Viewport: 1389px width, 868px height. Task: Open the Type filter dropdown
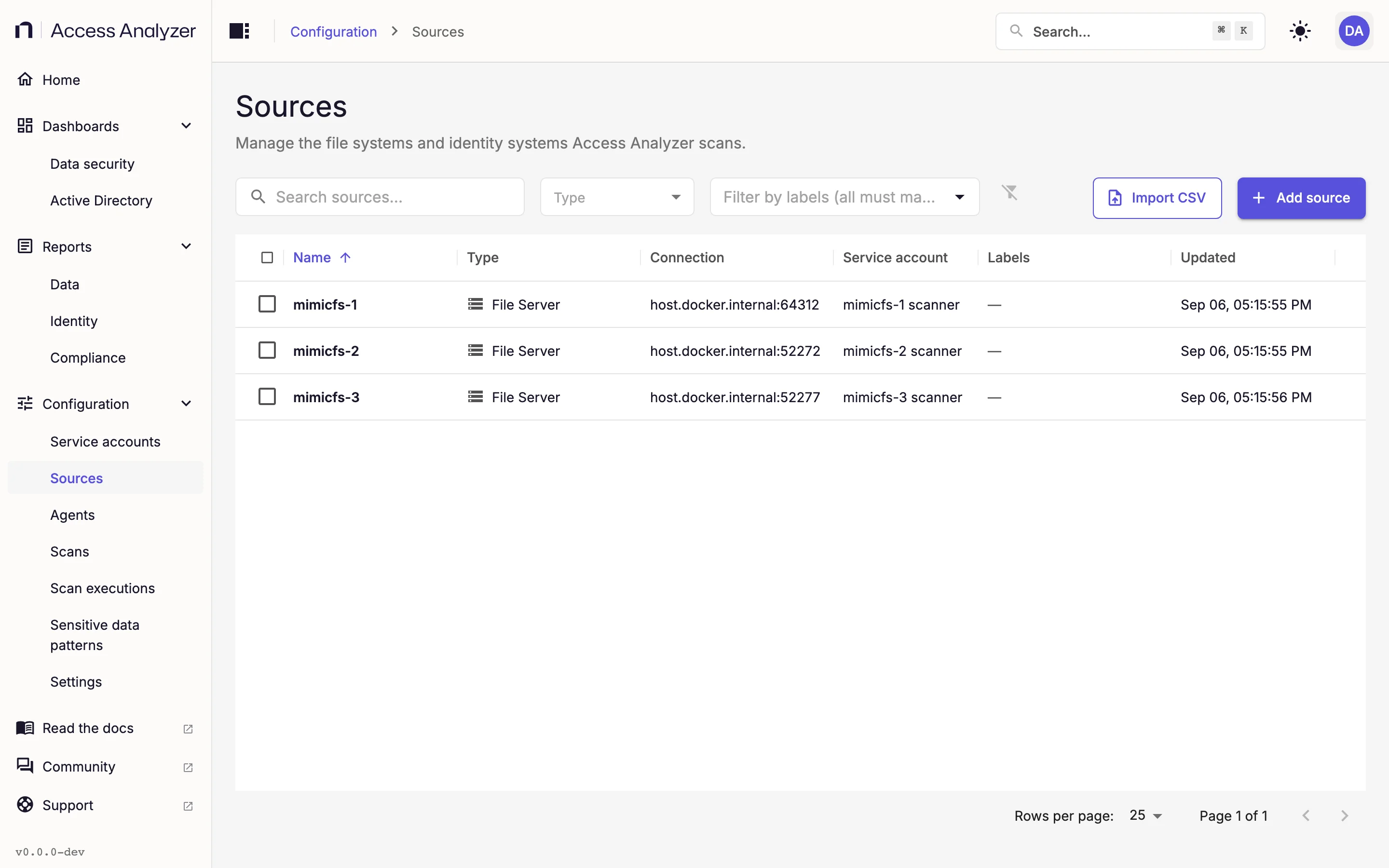click(617, 197)
